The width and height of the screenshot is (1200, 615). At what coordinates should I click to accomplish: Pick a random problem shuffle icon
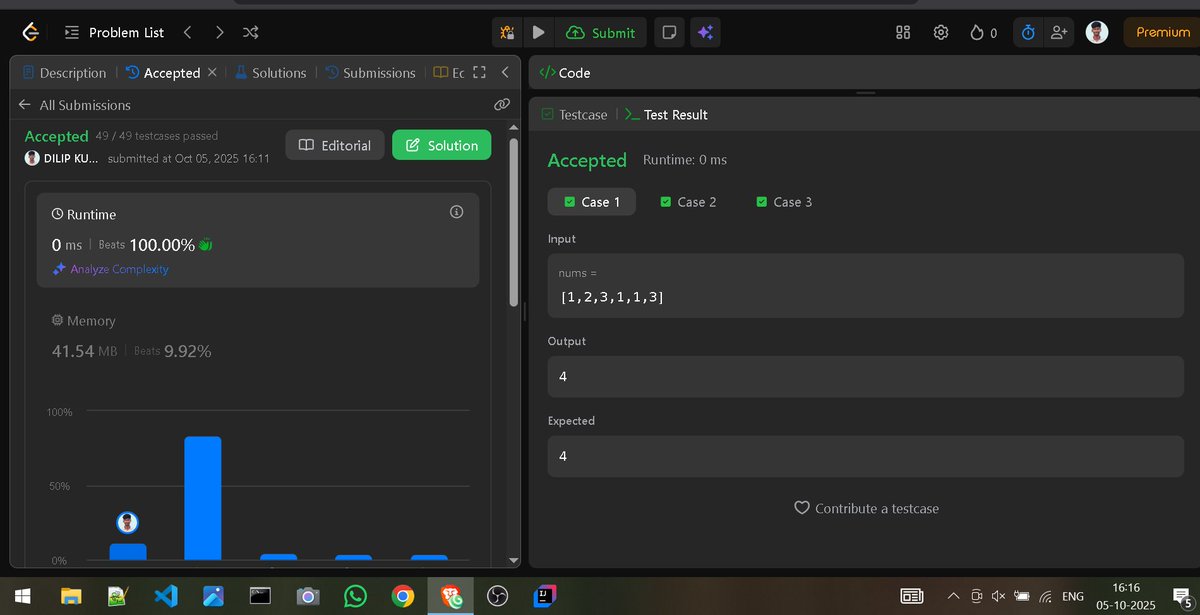(251, 32)
